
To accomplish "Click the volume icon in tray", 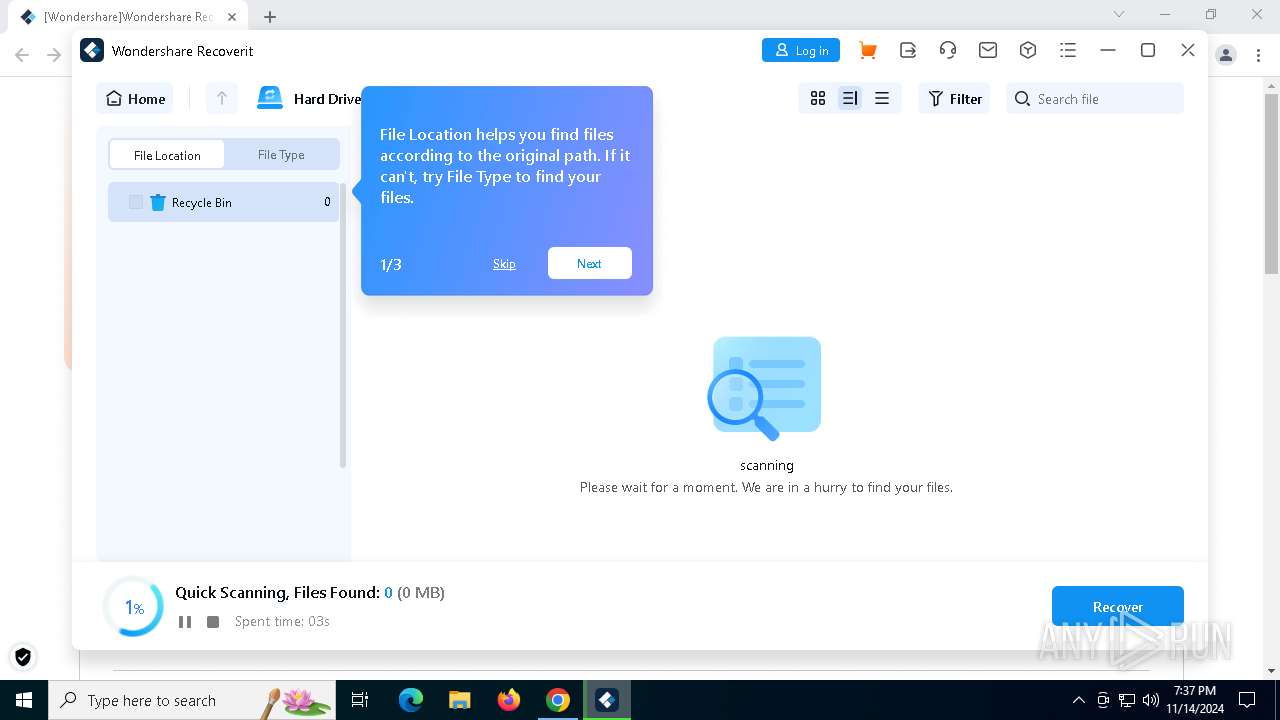I will click(x=1150, y=700).
